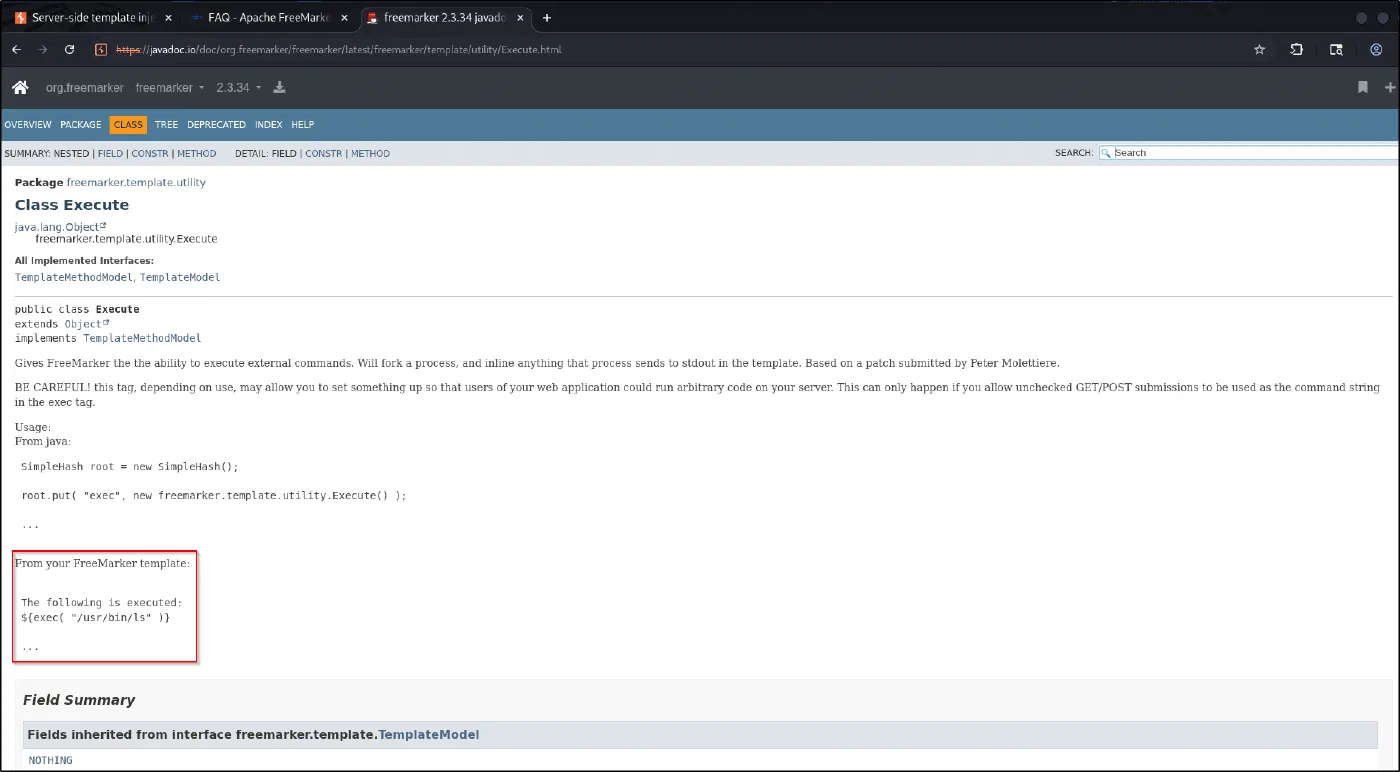Image resolution: width=1400 pixels, height=772 pixels.
Task: Reload the page with the refresh icon
Action: [70, 49]
